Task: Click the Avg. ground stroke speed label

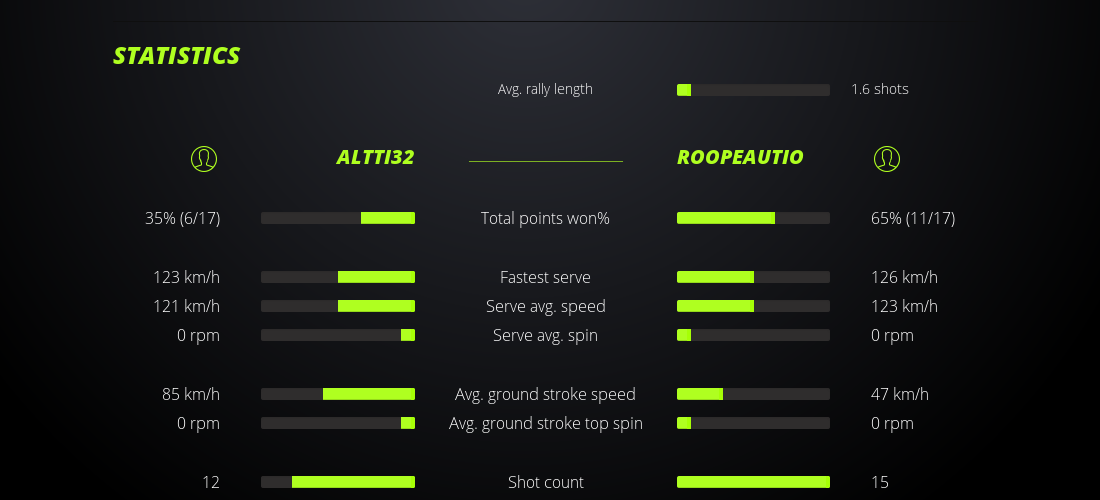Action: pos(545,394)
